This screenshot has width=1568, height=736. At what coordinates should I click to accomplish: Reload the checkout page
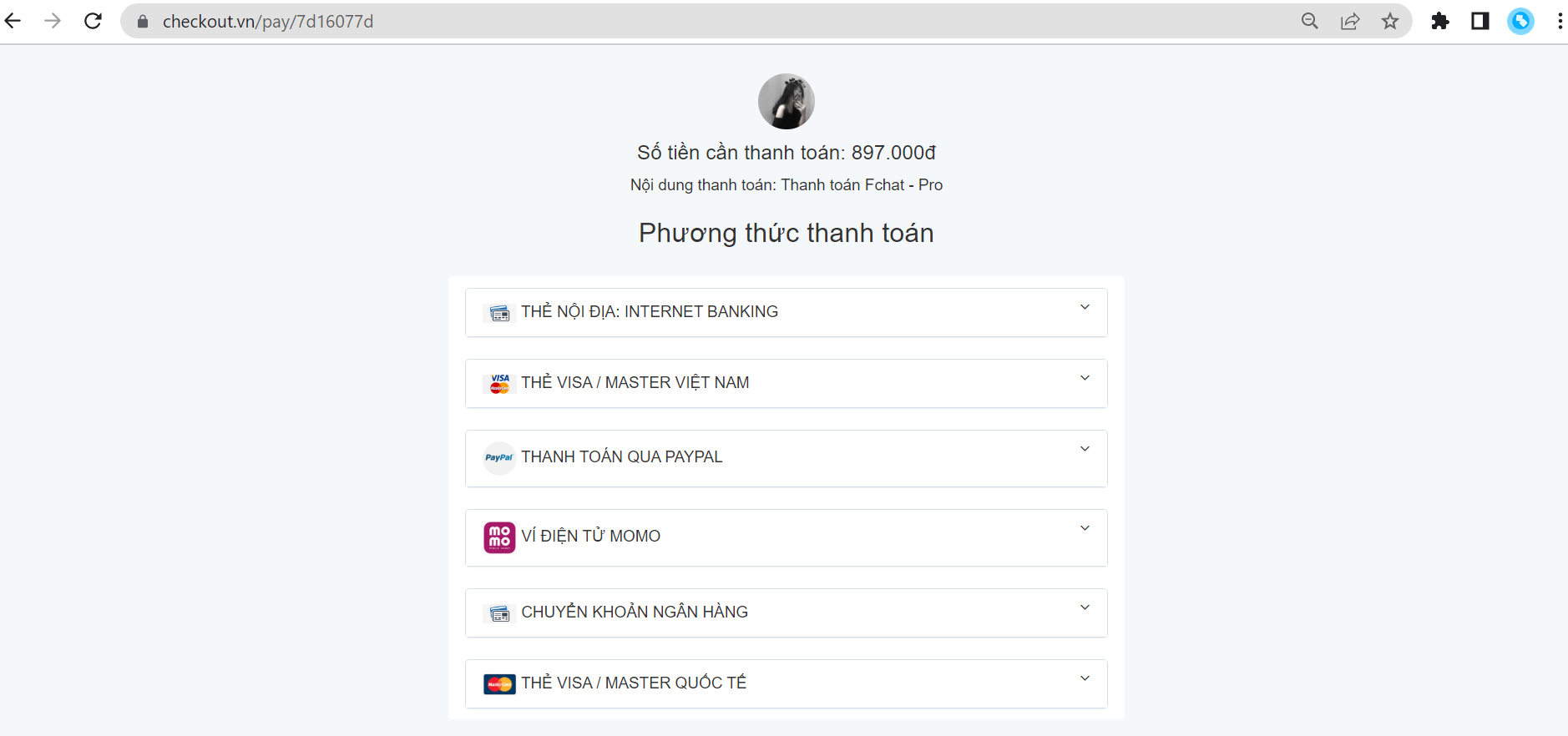93,21
